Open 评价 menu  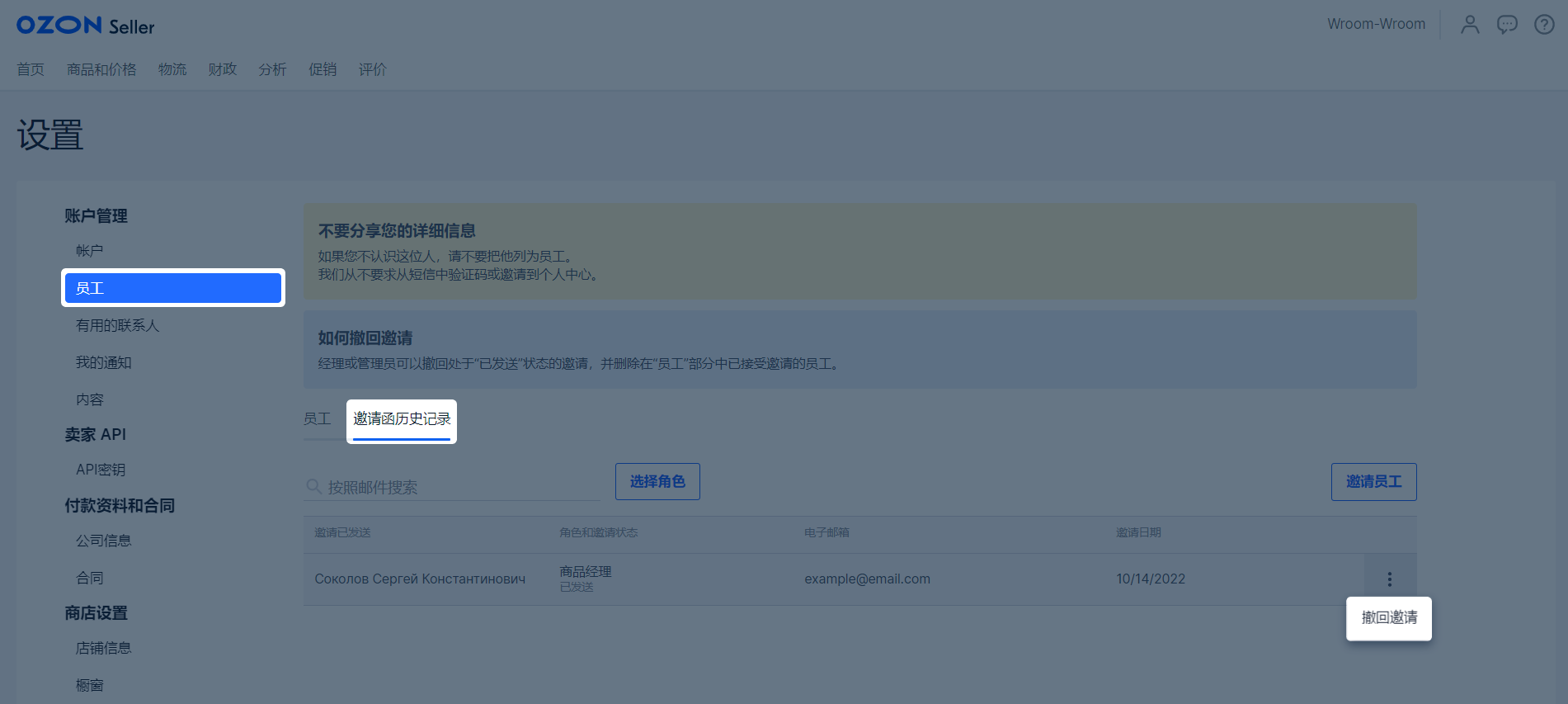point(373,69)
